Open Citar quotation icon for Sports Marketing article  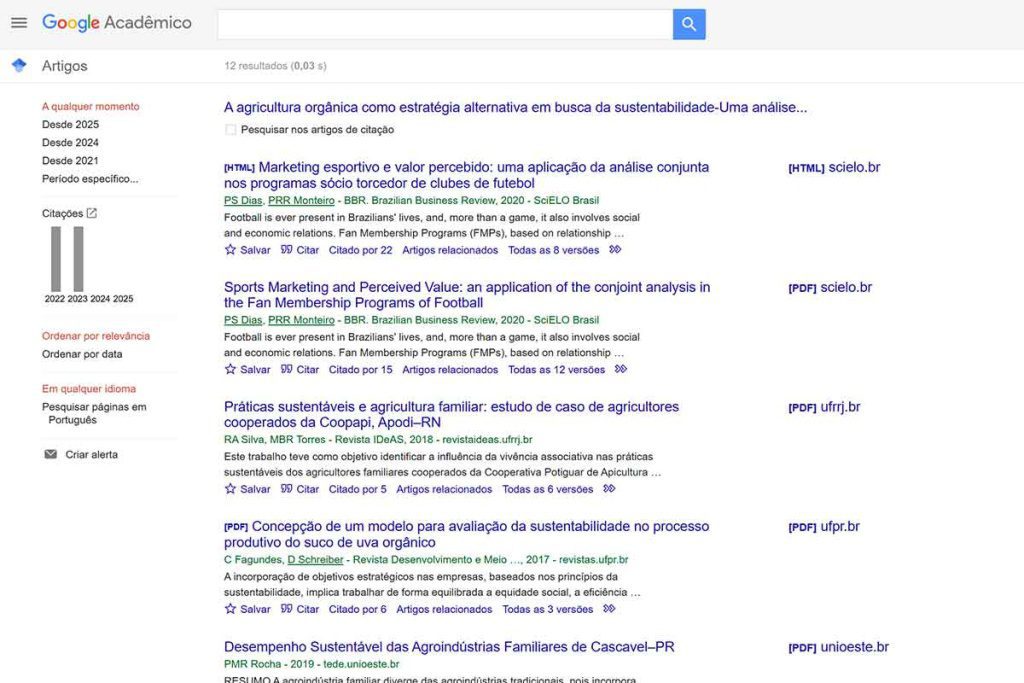(x=289, y=369)
